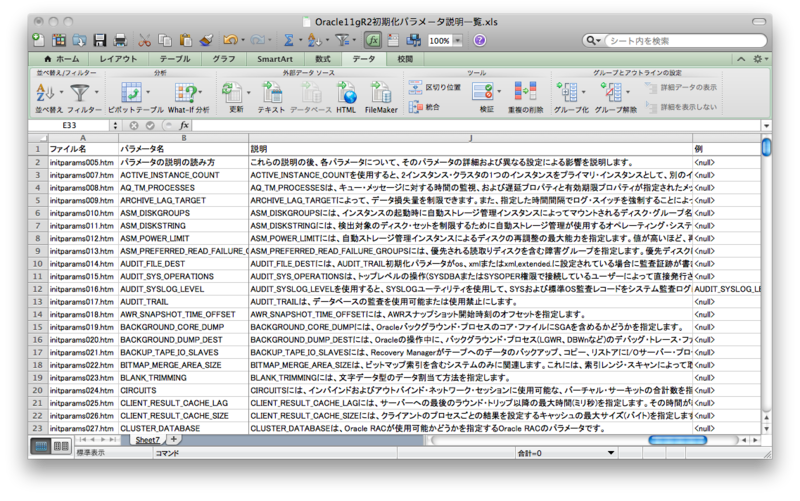Switch to the グラフ tab
The height and width of the screenshot is (501, 800).
(224, 59)
